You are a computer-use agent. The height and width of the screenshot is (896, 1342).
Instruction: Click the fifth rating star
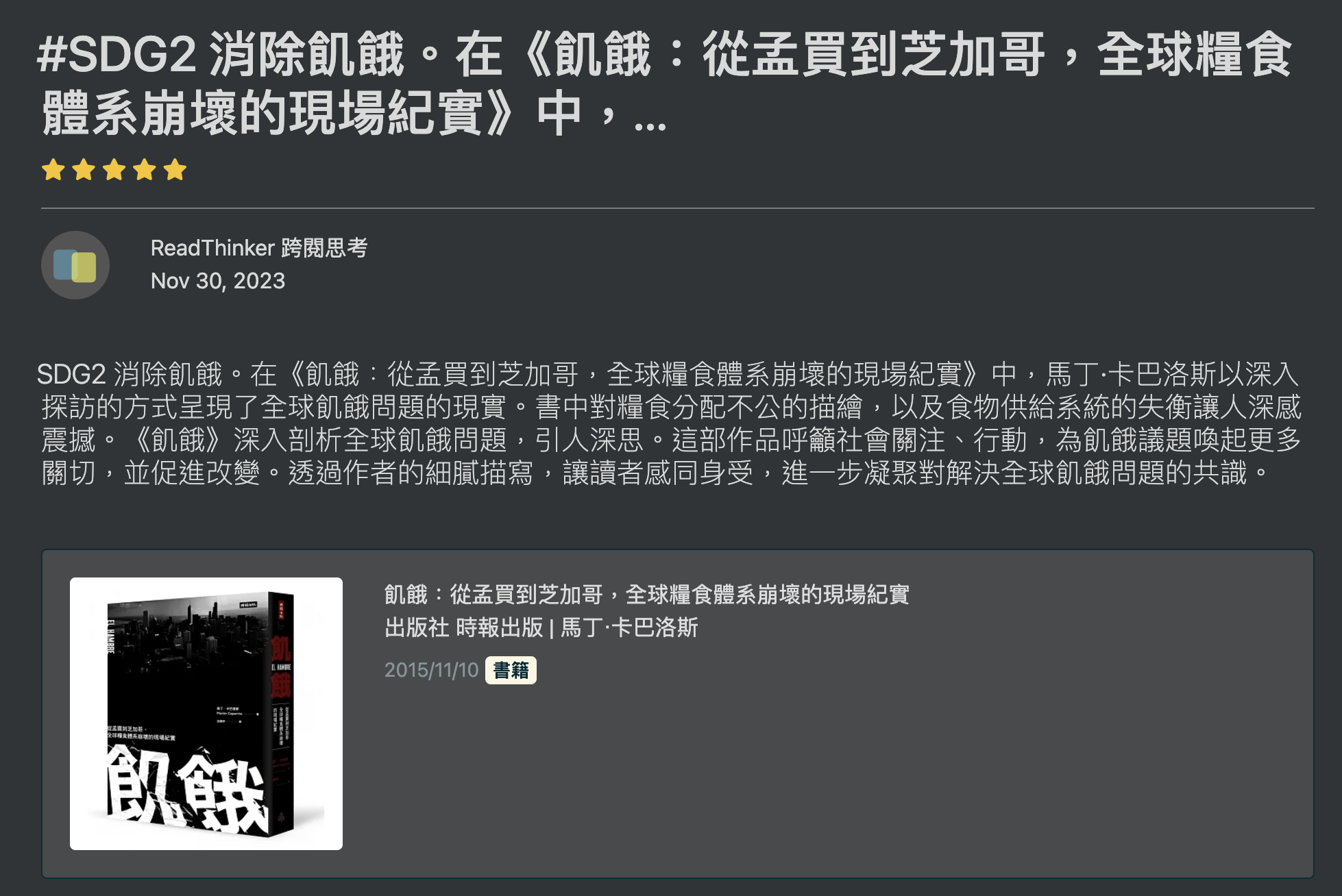coord(175,169)
